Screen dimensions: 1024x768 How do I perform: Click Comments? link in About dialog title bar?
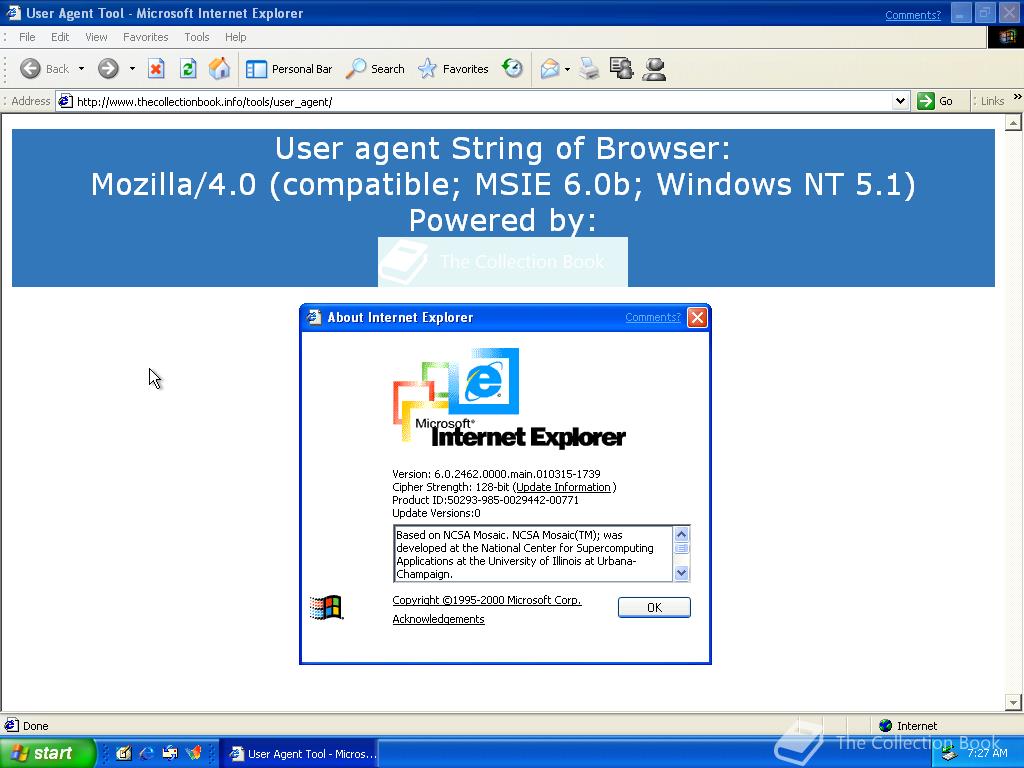coord(652,317)
